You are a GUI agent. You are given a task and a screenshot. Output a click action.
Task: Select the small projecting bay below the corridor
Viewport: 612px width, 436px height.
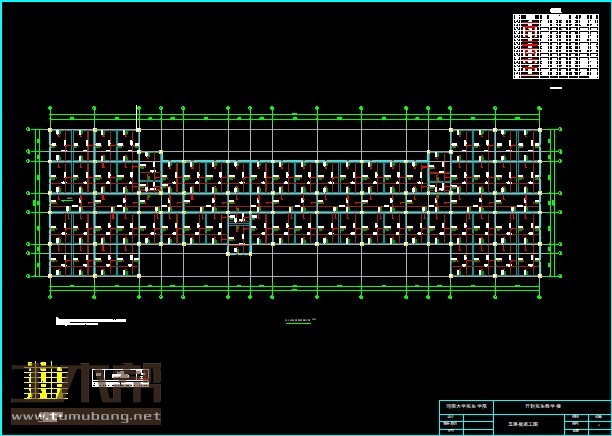239,240
